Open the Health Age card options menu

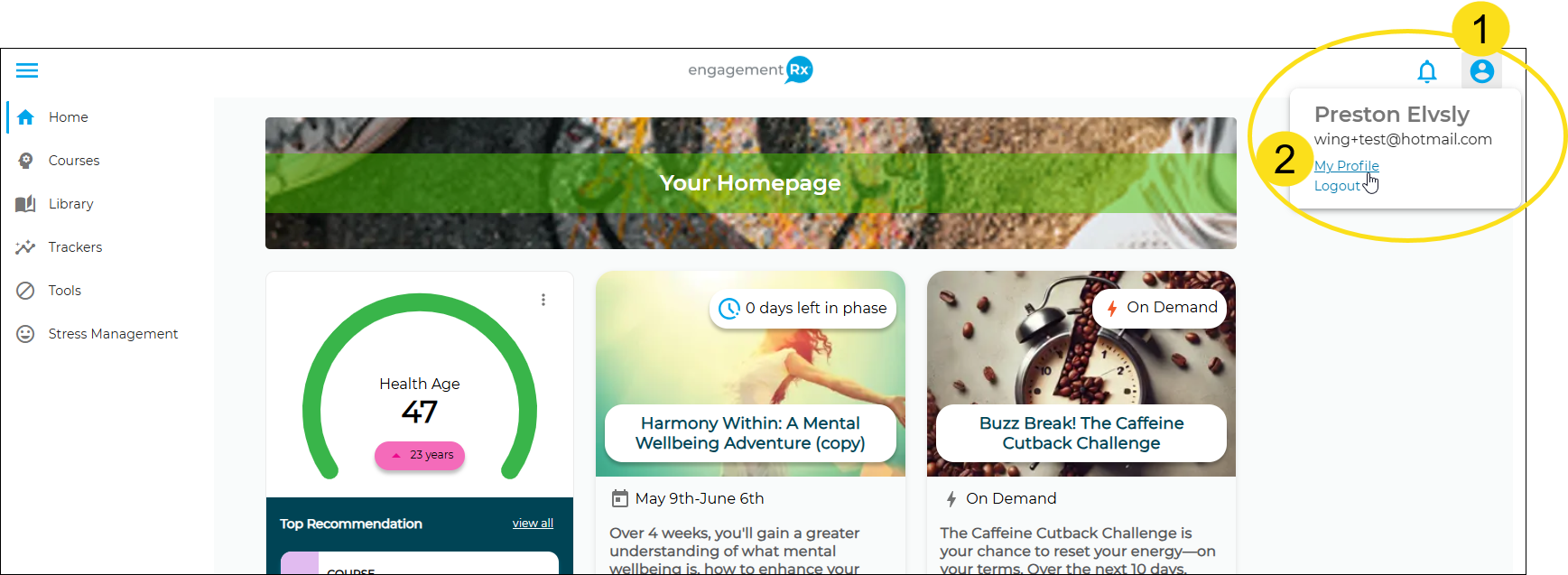pos(543,300)
